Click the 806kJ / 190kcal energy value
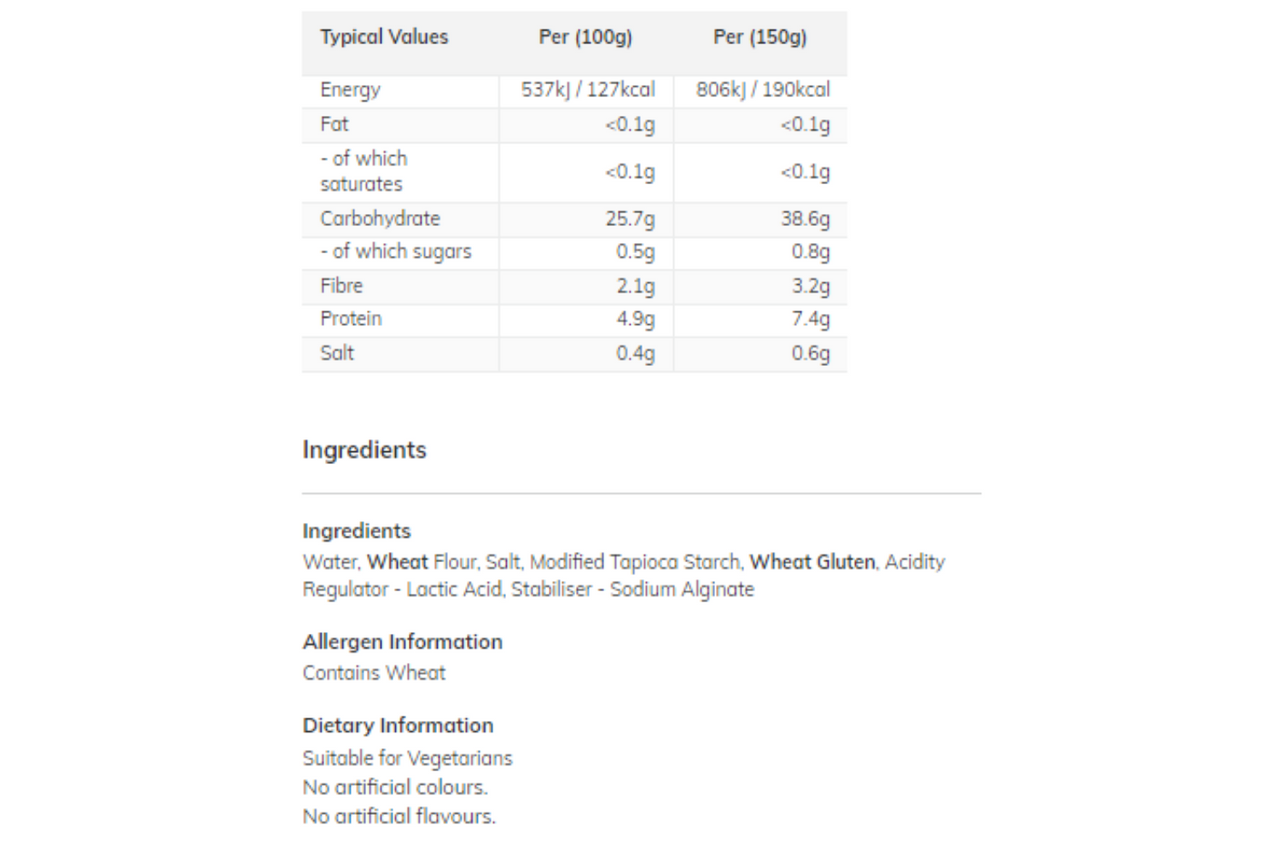This screenshot has height=853, width=1280. tap(763, 90)
